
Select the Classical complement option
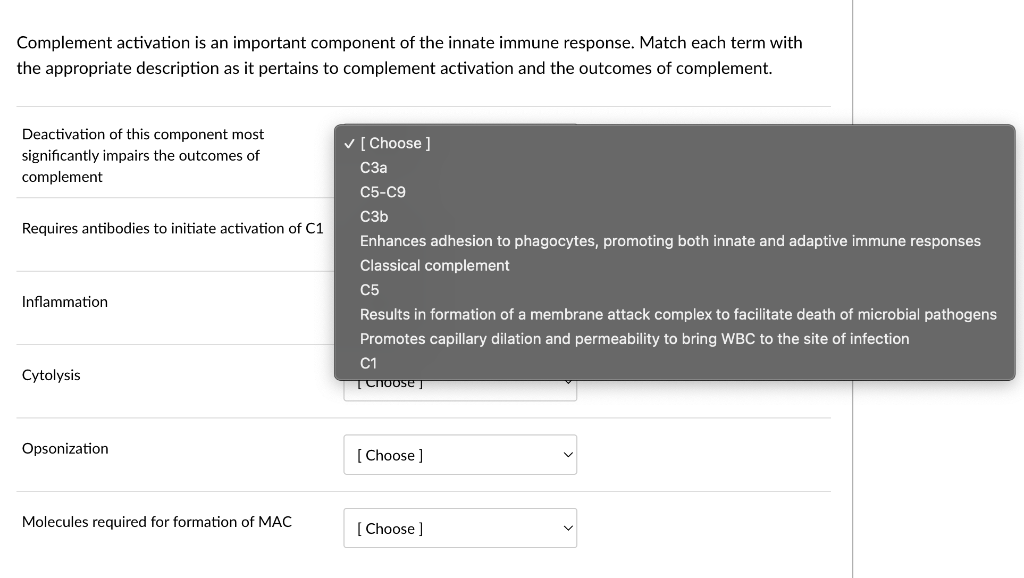pyautogui.click(x=434, y=265)
